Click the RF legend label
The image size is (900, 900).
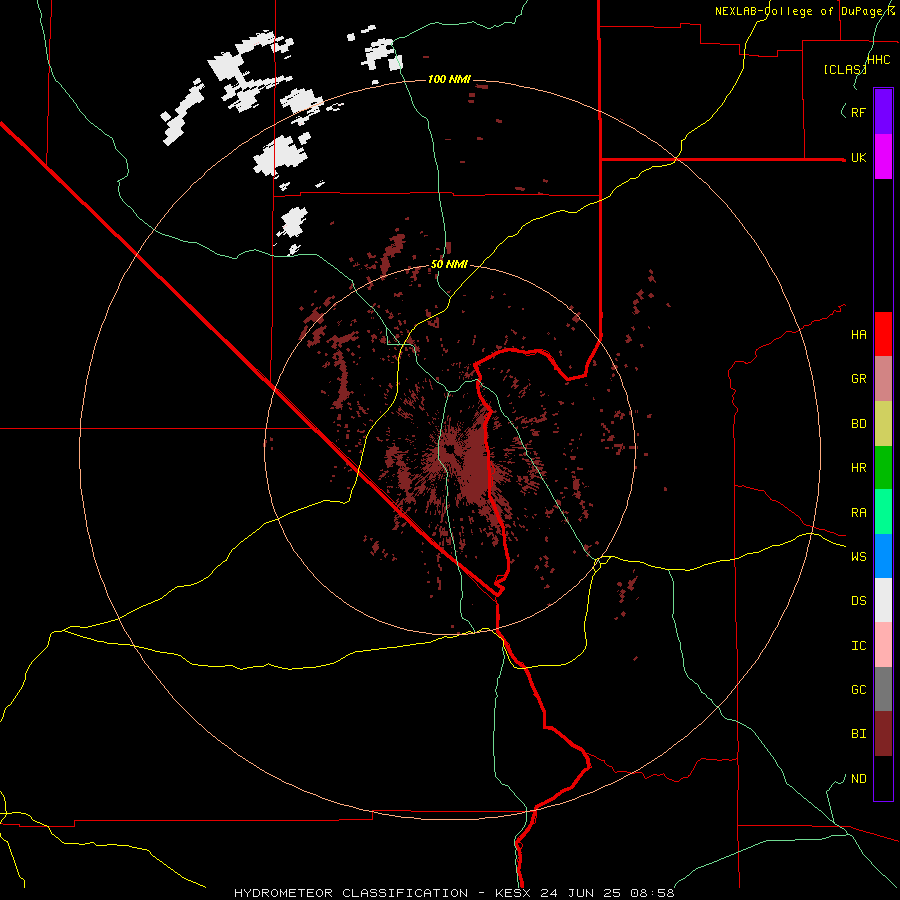859,112
